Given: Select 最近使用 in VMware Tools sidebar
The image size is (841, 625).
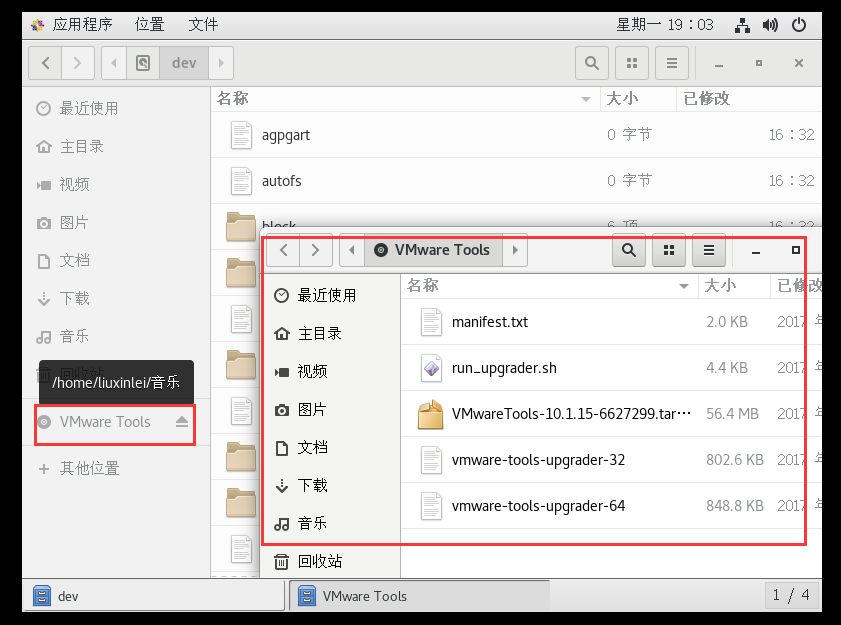Looking at the screenshot, I should point(330,295).
